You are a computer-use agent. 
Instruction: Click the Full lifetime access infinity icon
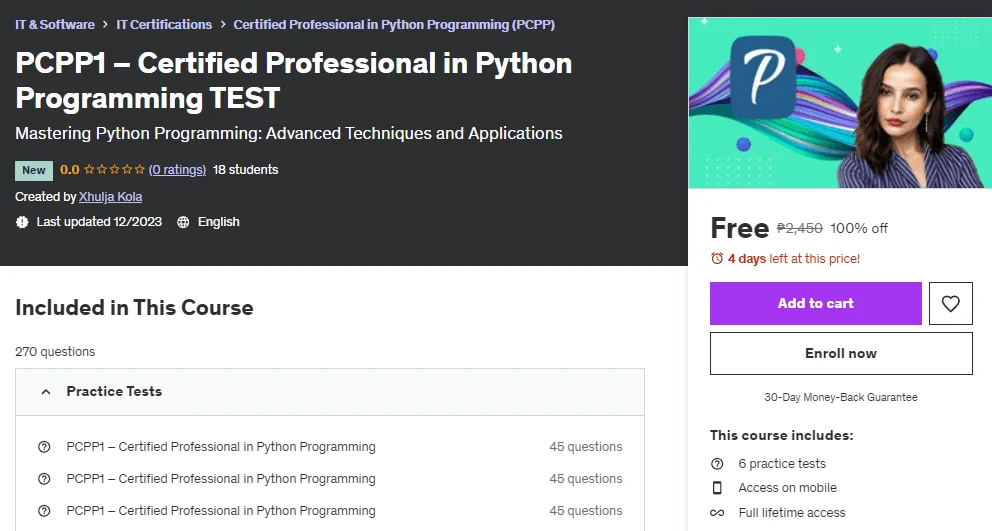tap(717, 513)
